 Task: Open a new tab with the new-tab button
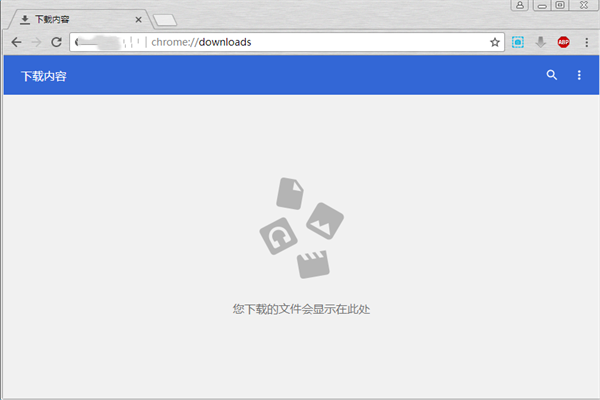(165, 20)
